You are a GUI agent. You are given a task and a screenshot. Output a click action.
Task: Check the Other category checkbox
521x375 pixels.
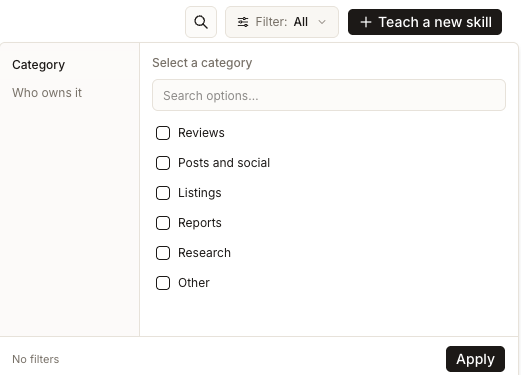(x=163, y=283)
